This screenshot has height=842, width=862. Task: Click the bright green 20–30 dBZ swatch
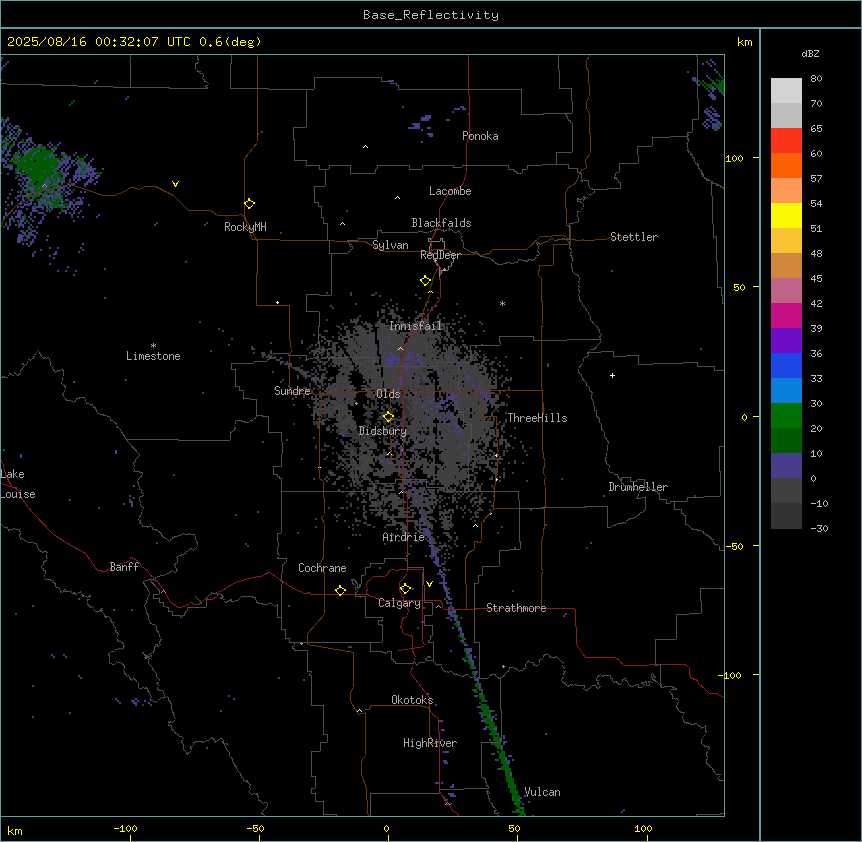pos(786,416)
